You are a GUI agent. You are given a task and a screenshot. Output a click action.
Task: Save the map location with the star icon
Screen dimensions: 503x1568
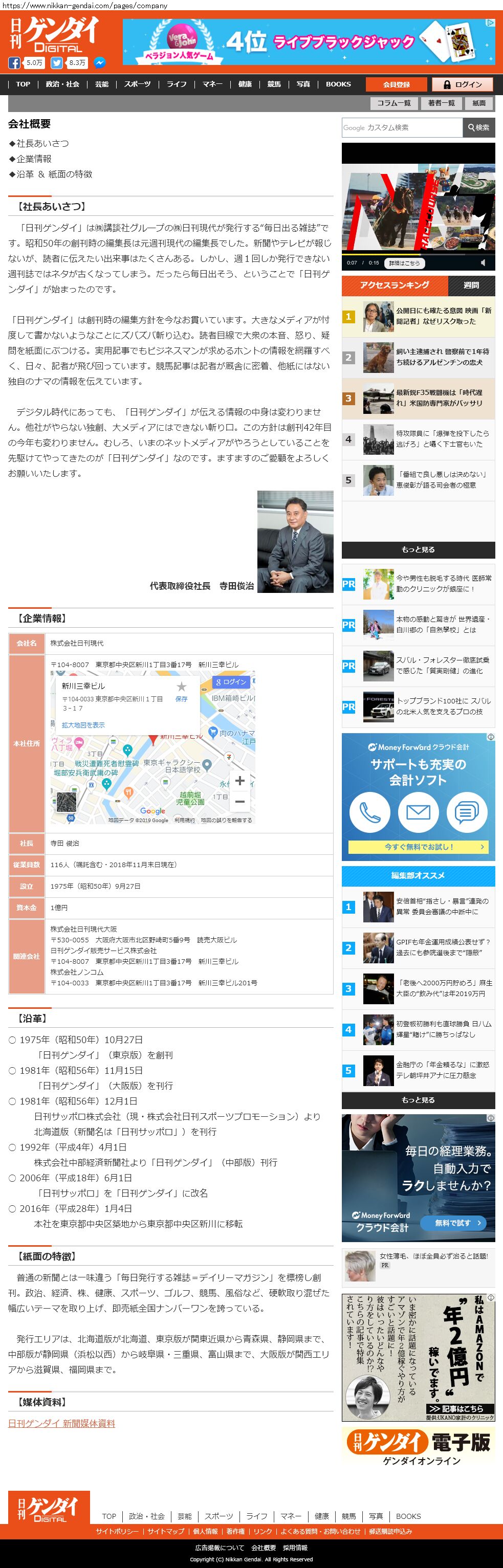pyautogui.click(x=182, y=687)
